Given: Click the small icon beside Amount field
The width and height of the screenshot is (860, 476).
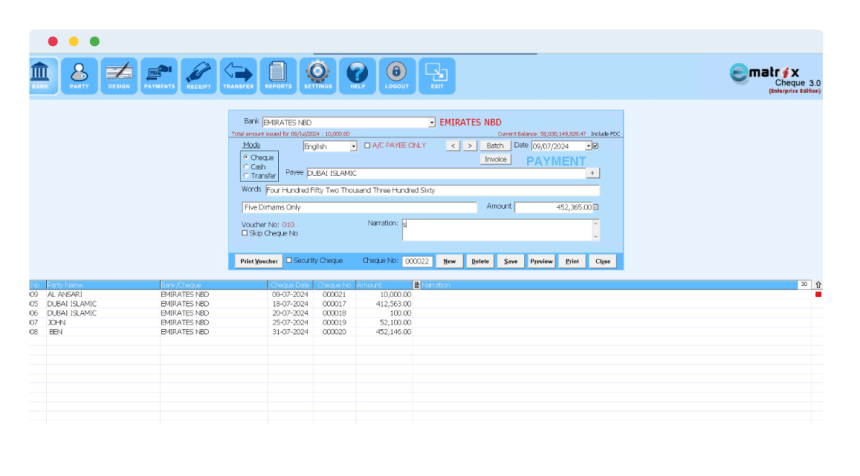Looking at the screenshot, I should [596, 207].
